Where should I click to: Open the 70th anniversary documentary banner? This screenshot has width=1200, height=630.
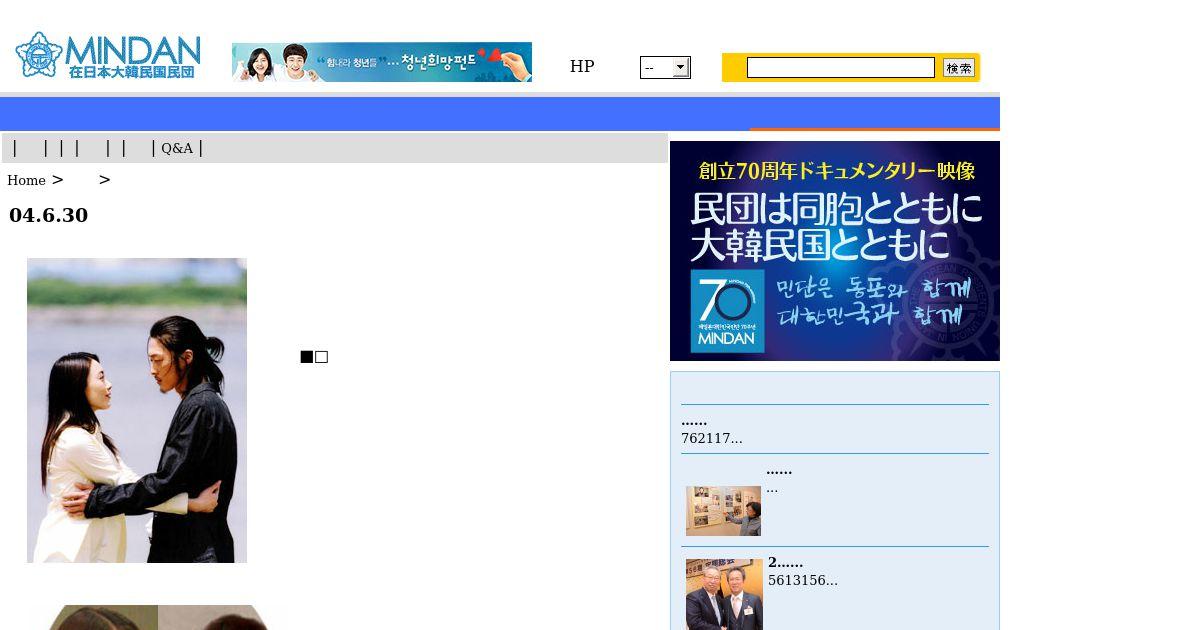tap(835, 251)
